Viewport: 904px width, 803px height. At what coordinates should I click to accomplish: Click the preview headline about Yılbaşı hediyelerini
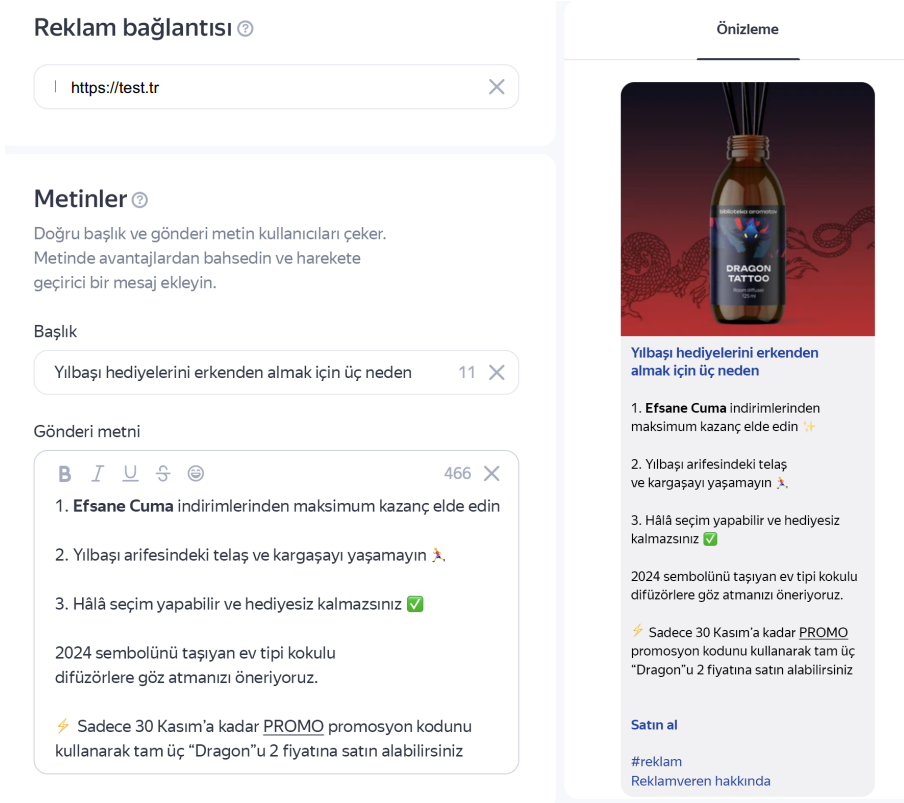pos(724,361)
